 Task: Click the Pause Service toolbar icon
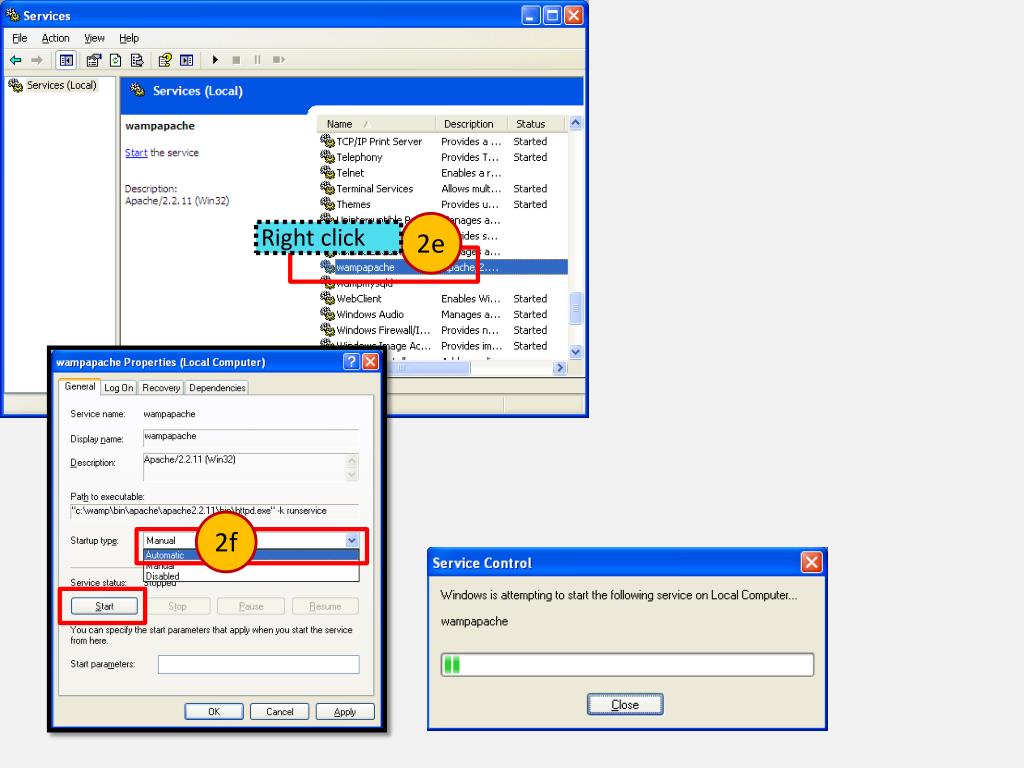[x=257, y=60]
